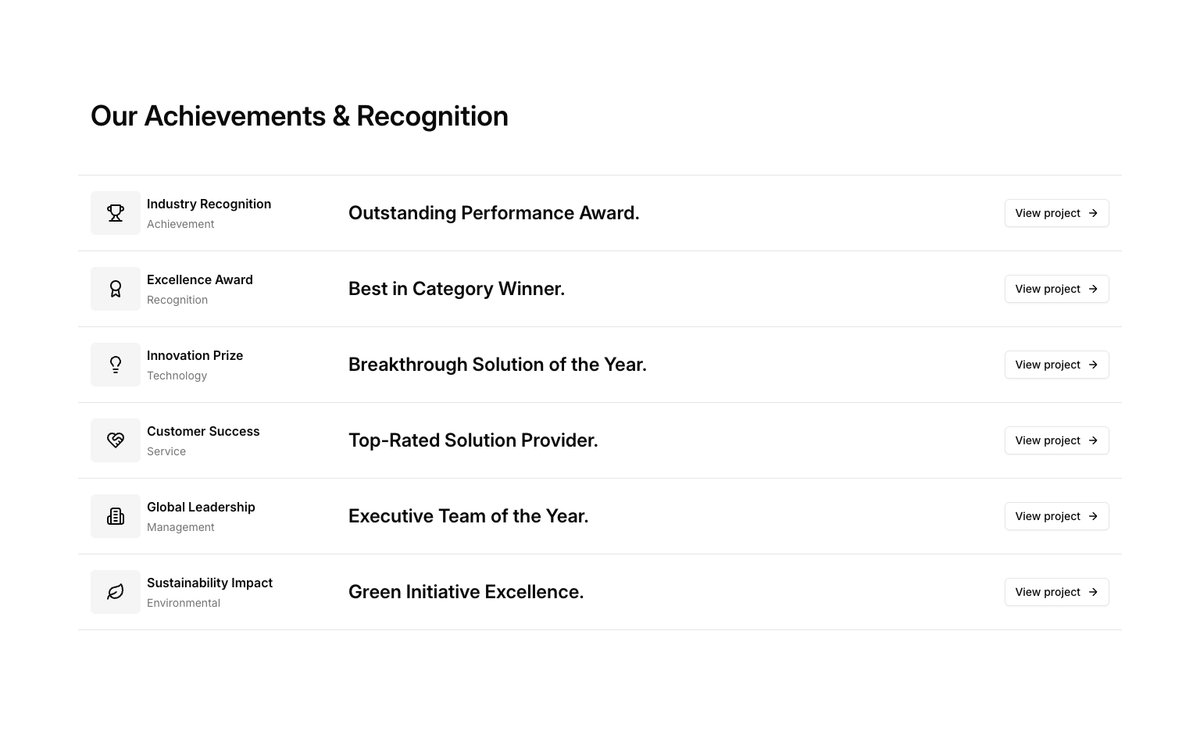Open View project for Executive Team of the Year
1200x730 pixels.
[x=1057, y=516]
